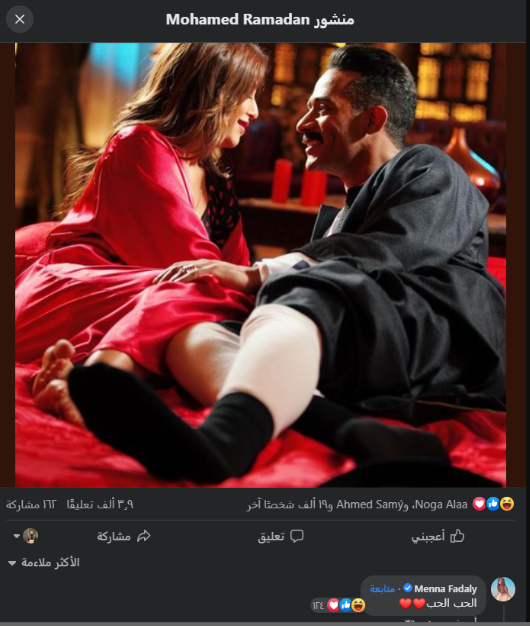Image resolution: width=530 pixels, height=626 pixels.
Task: Close the Mohamed Ramadan post dialog
Action: point(20,19)
